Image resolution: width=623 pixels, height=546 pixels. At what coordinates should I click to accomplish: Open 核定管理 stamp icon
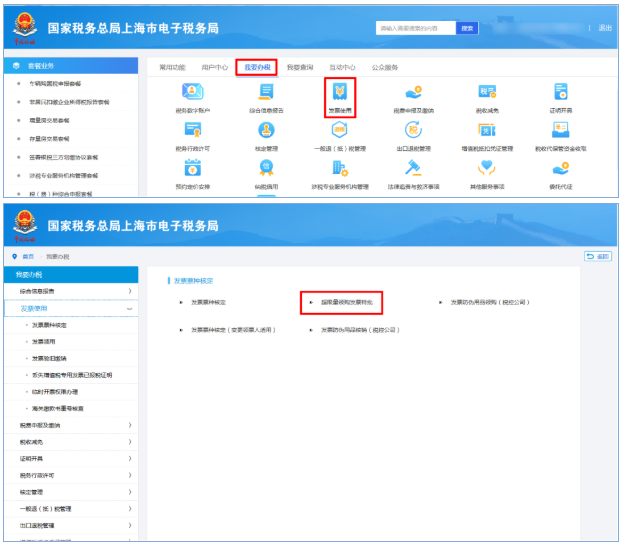point(266,130)
